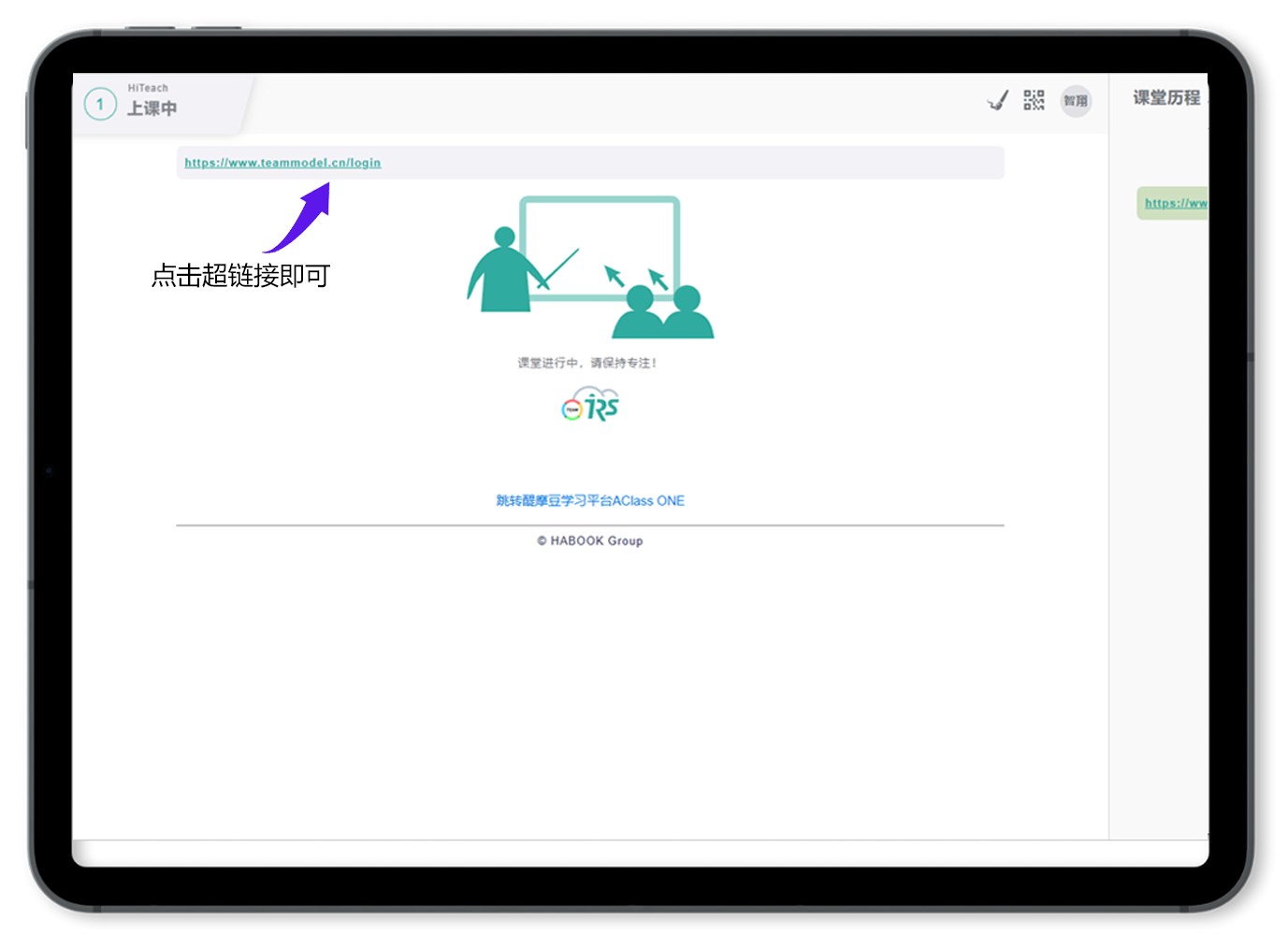Screen dimensions: 1288x935
Task: Open the 智翔 user avatar
Action: (x=1076, y=101)
